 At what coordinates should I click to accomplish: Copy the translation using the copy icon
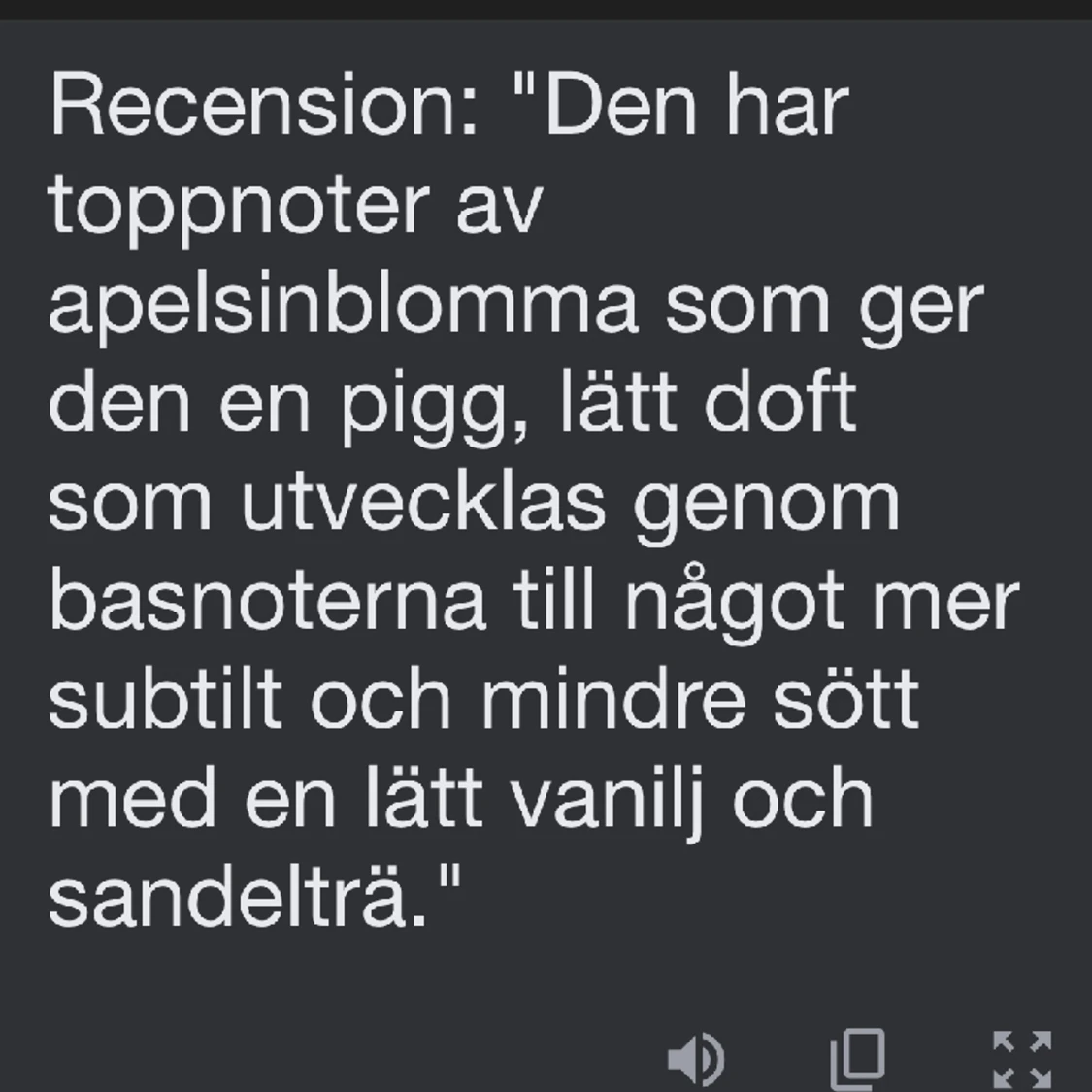coord(858,1059)
